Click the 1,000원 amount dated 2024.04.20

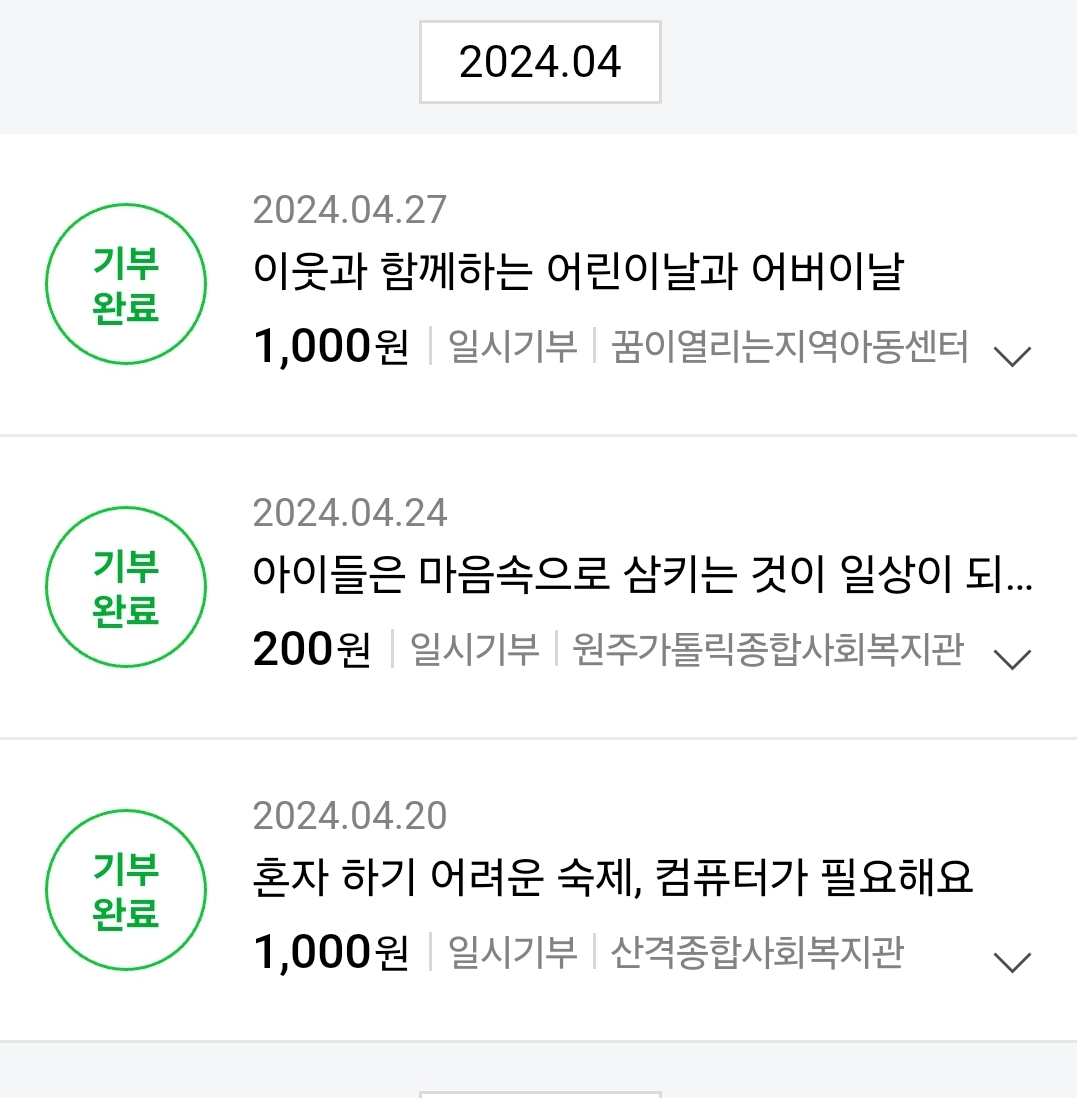[331, 953]
